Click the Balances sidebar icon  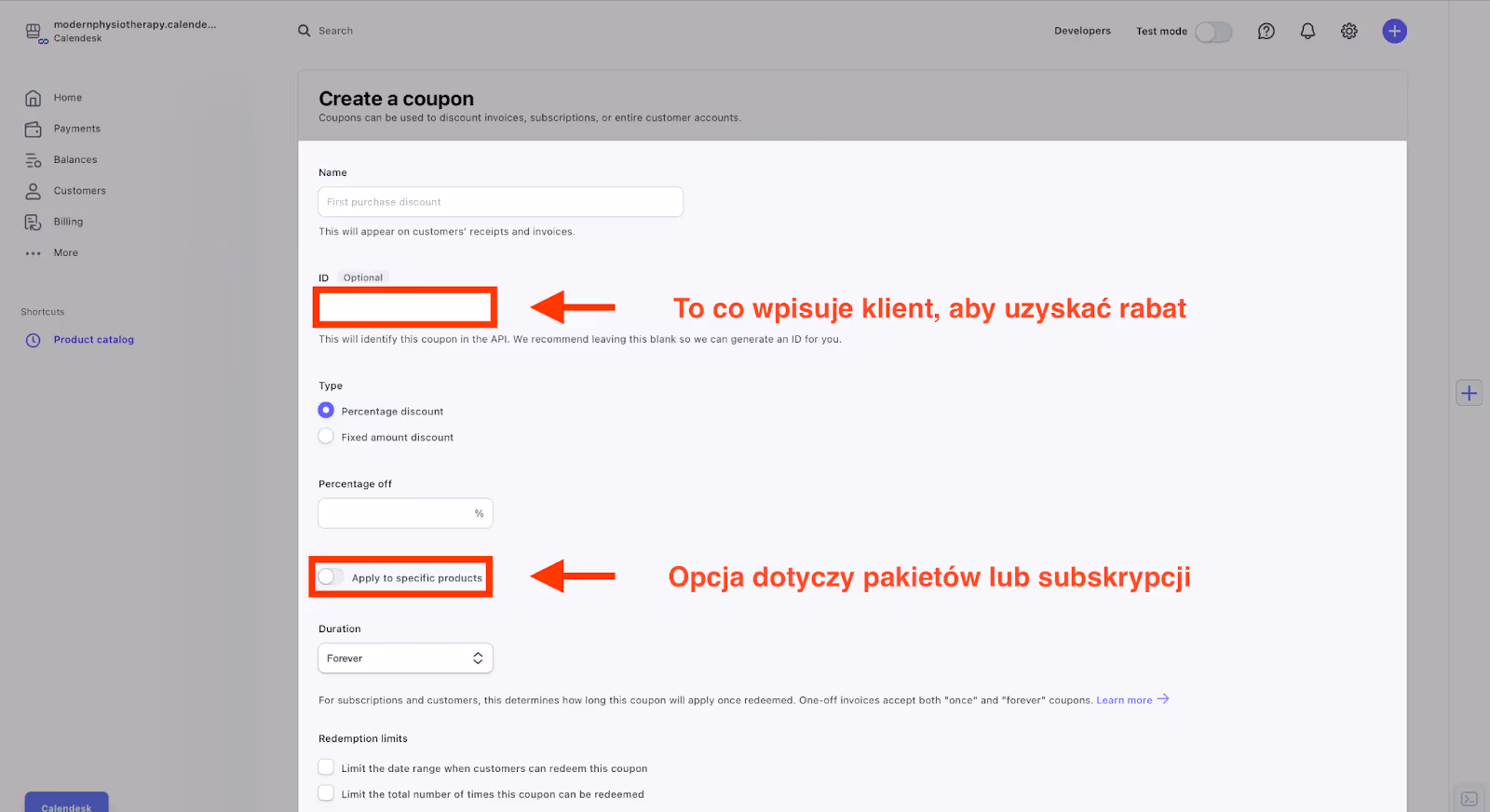coord(34,160)
